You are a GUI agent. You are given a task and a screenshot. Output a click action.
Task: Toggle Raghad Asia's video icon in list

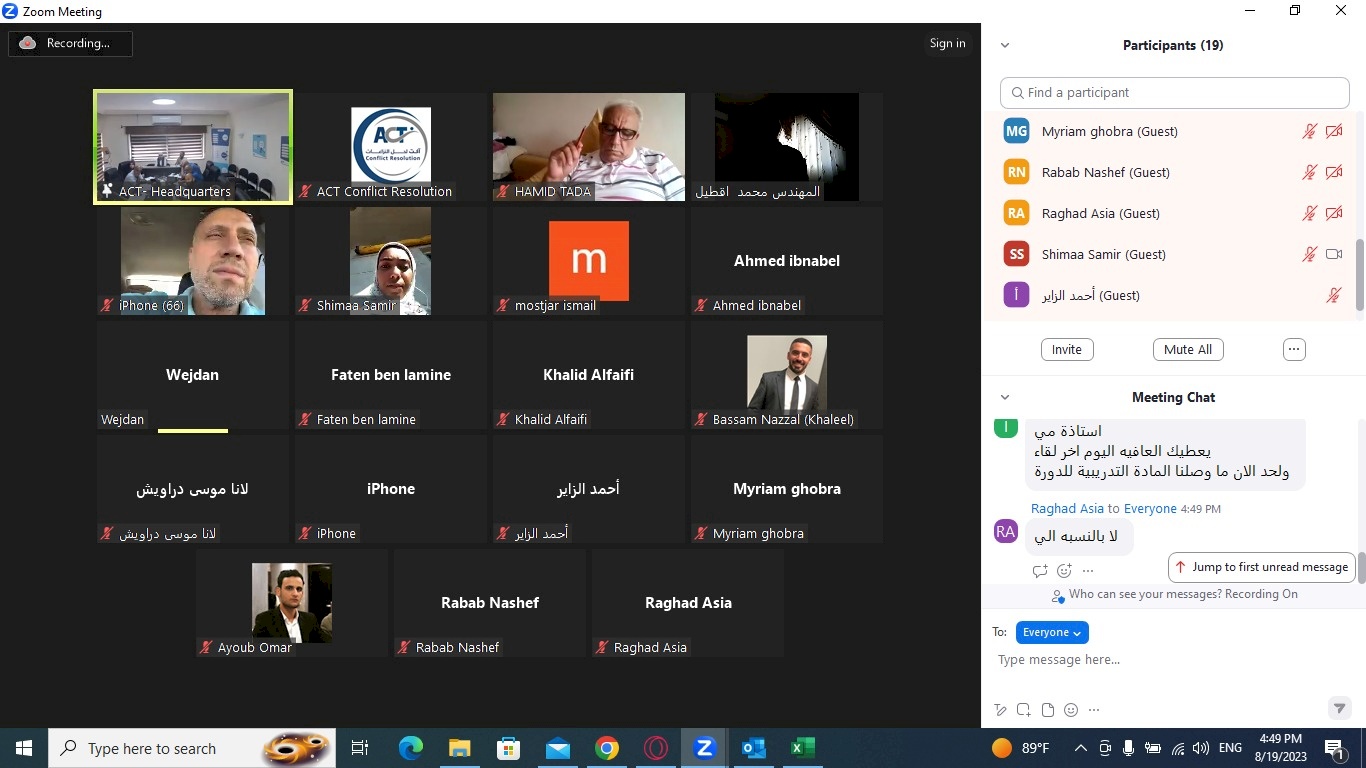click(x=1334, y=214)
